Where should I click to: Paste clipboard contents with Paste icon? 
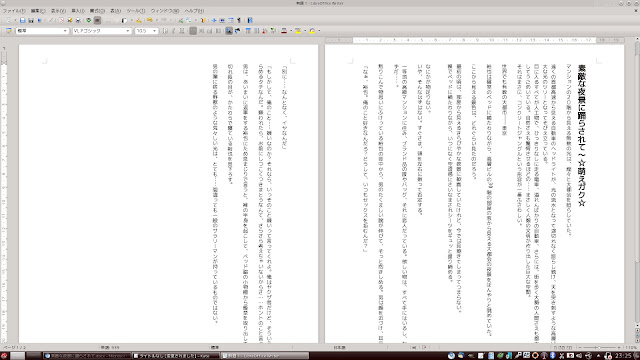(124, 20)
